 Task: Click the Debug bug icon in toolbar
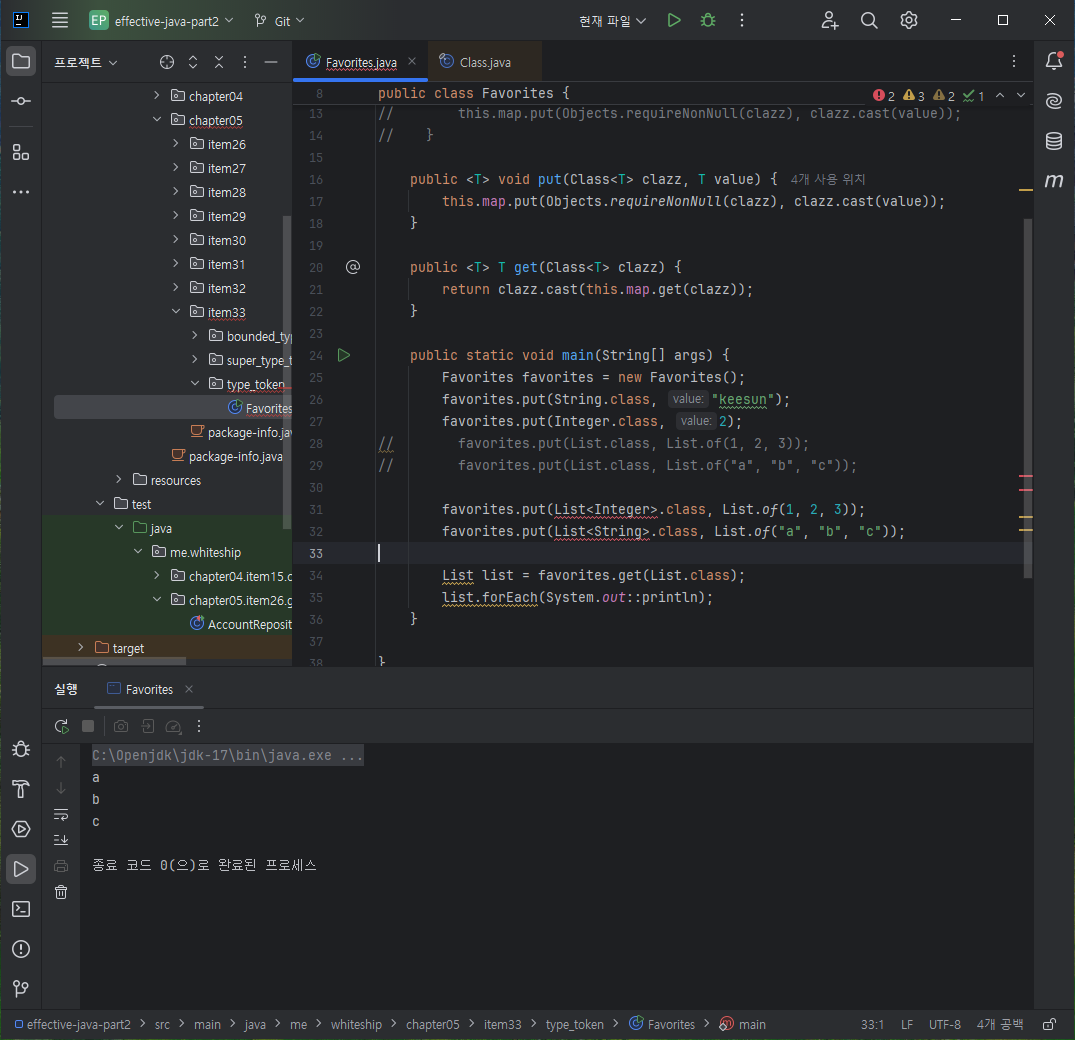pyautogui.click(x=708, y=21)
